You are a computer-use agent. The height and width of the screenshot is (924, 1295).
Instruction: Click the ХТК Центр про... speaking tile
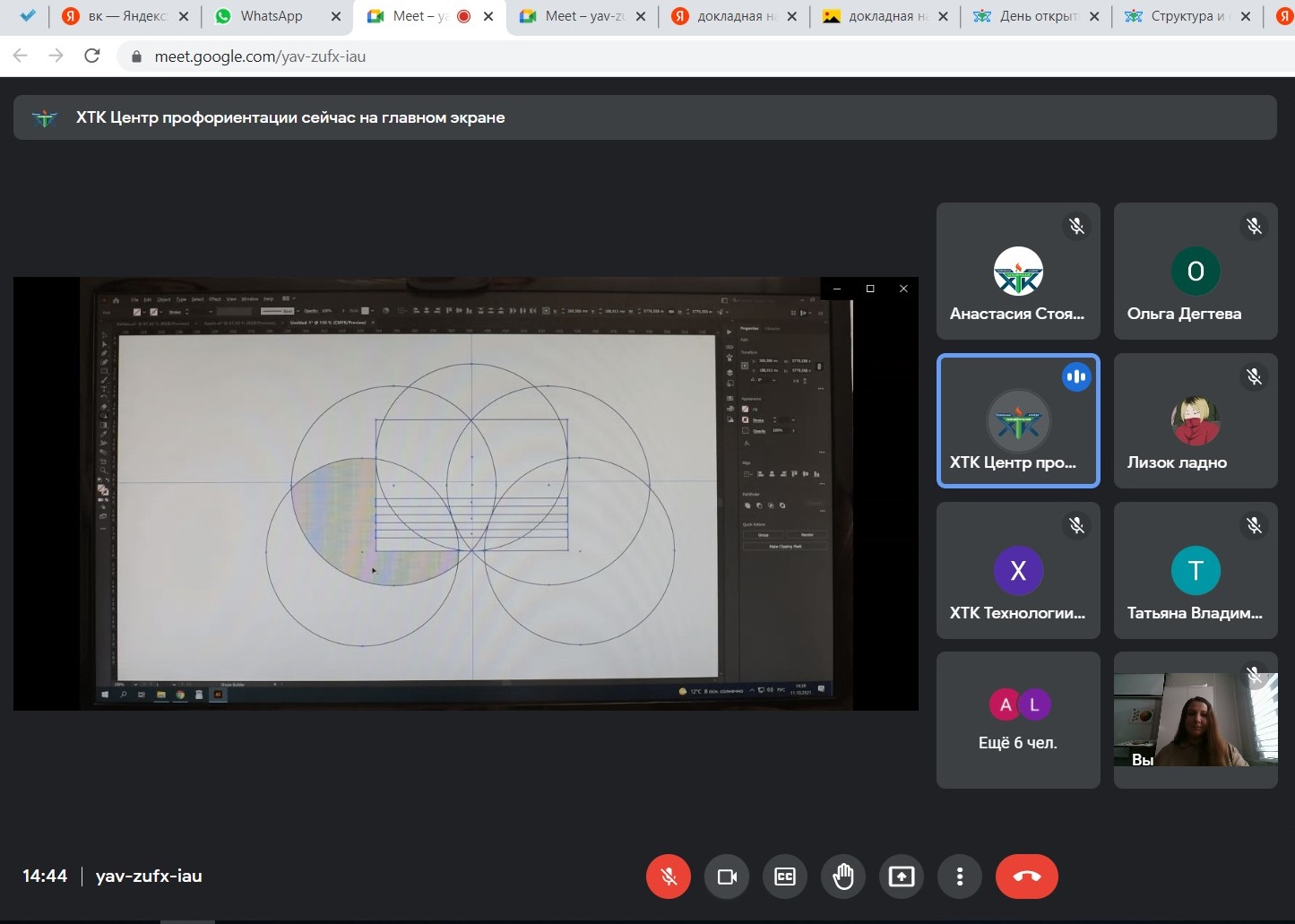(x=1018, y=421)
